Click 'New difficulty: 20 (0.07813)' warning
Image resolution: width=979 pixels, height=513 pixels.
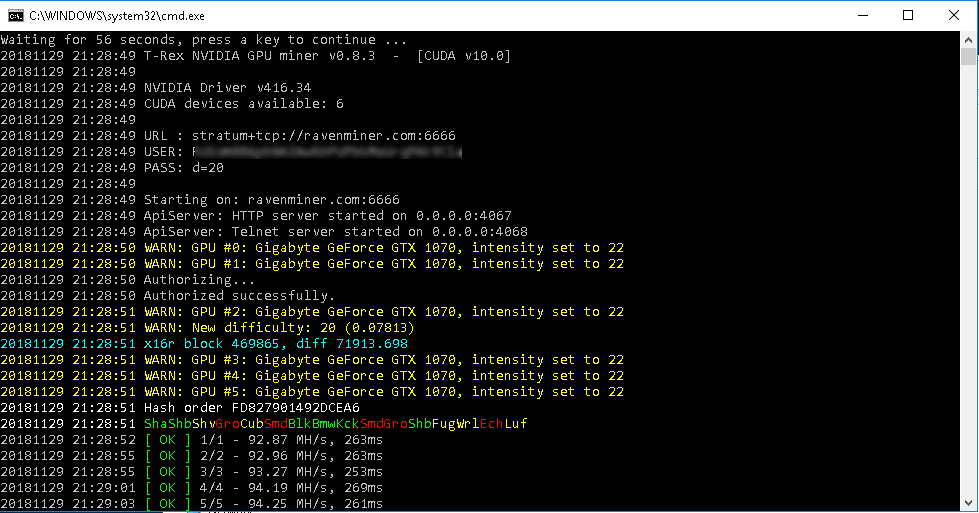[207, 328]
